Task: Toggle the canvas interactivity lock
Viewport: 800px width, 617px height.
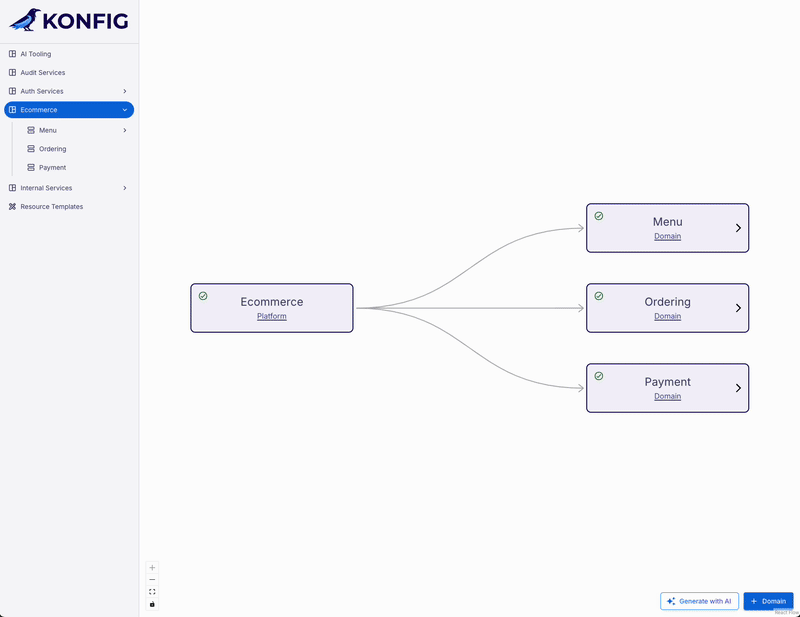Action: 152,604
